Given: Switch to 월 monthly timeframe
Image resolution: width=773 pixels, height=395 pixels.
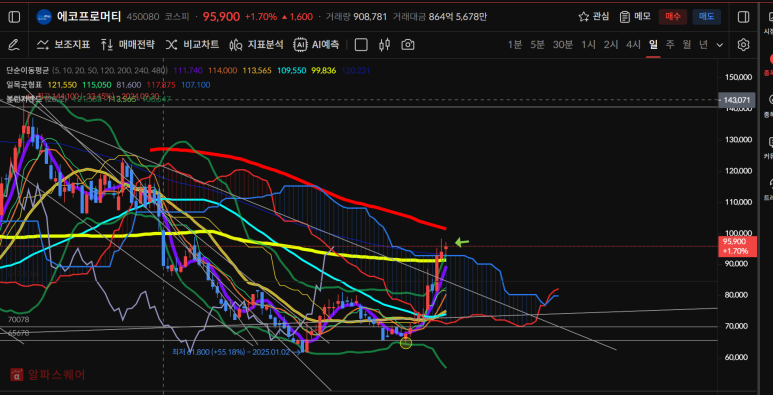Looking at the screenshot, I should coord(687,45).
